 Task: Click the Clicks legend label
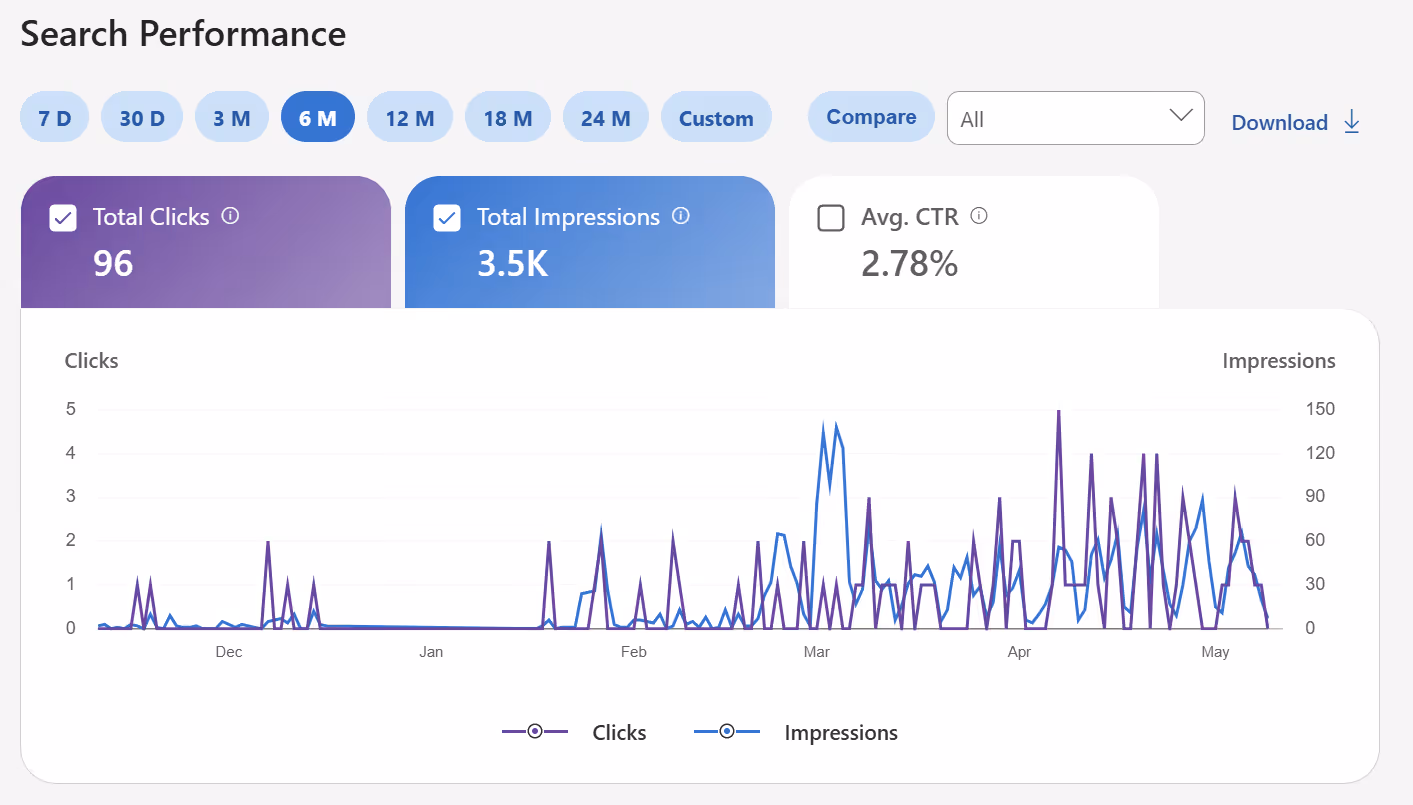point(619,733)
